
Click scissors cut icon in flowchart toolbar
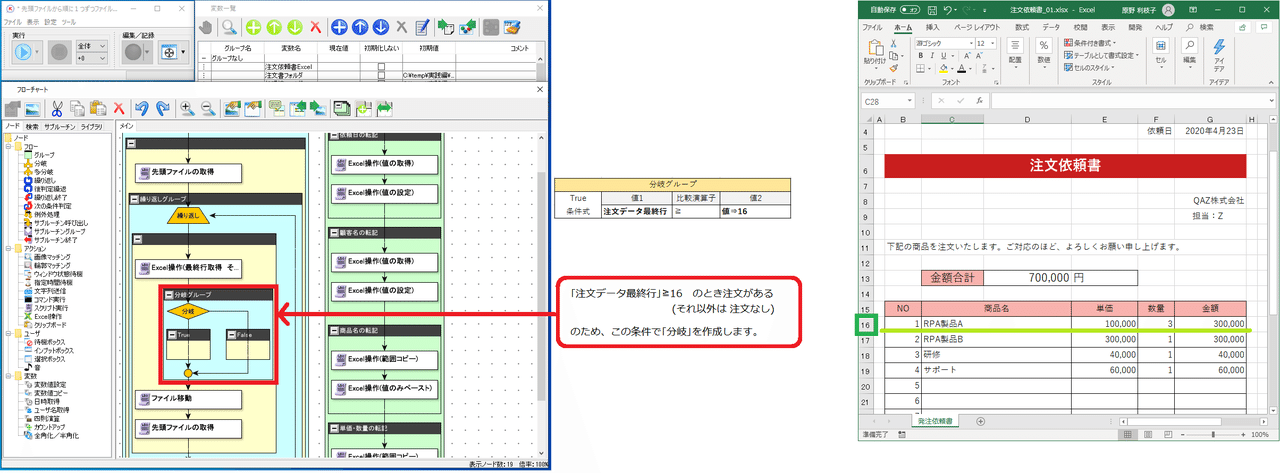coord(57,107)
